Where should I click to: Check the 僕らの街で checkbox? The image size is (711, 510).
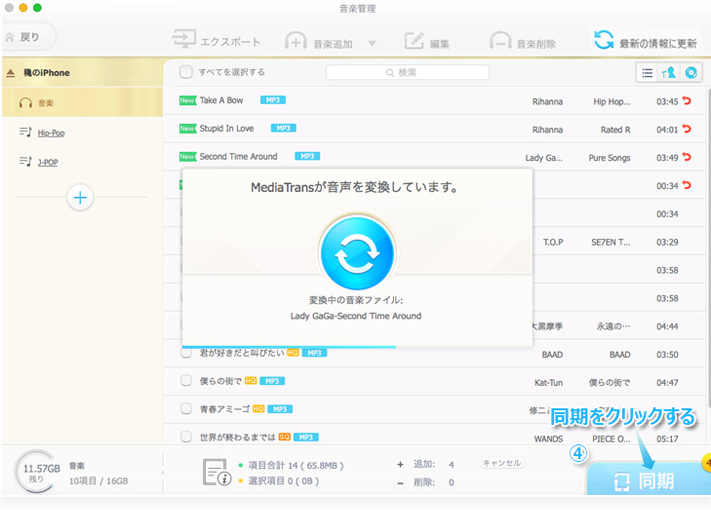coord(186,380)
